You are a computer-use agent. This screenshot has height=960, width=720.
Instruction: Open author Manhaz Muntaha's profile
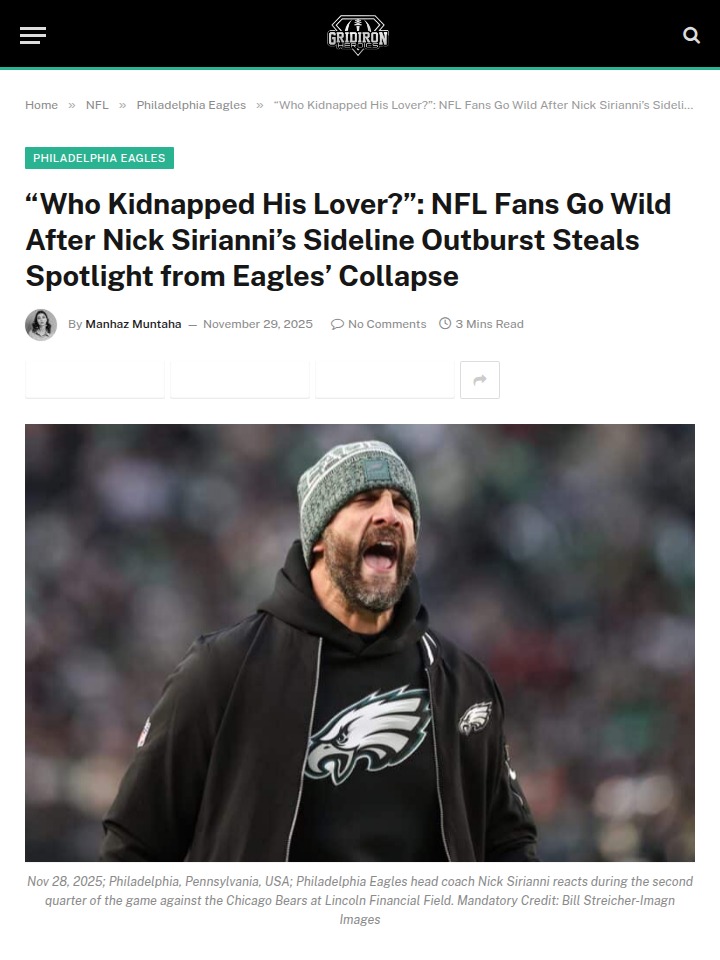133,324
